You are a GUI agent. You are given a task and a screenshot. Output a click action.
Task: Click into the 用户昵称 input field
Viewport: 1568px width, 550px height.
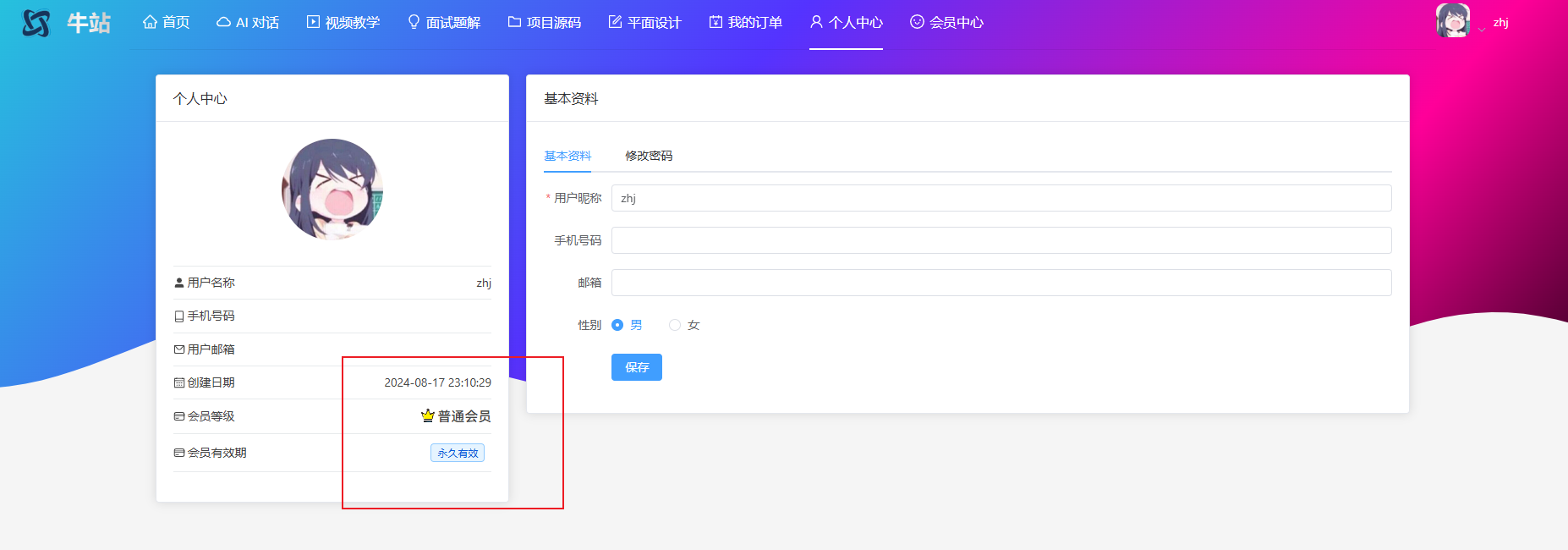1001,198
